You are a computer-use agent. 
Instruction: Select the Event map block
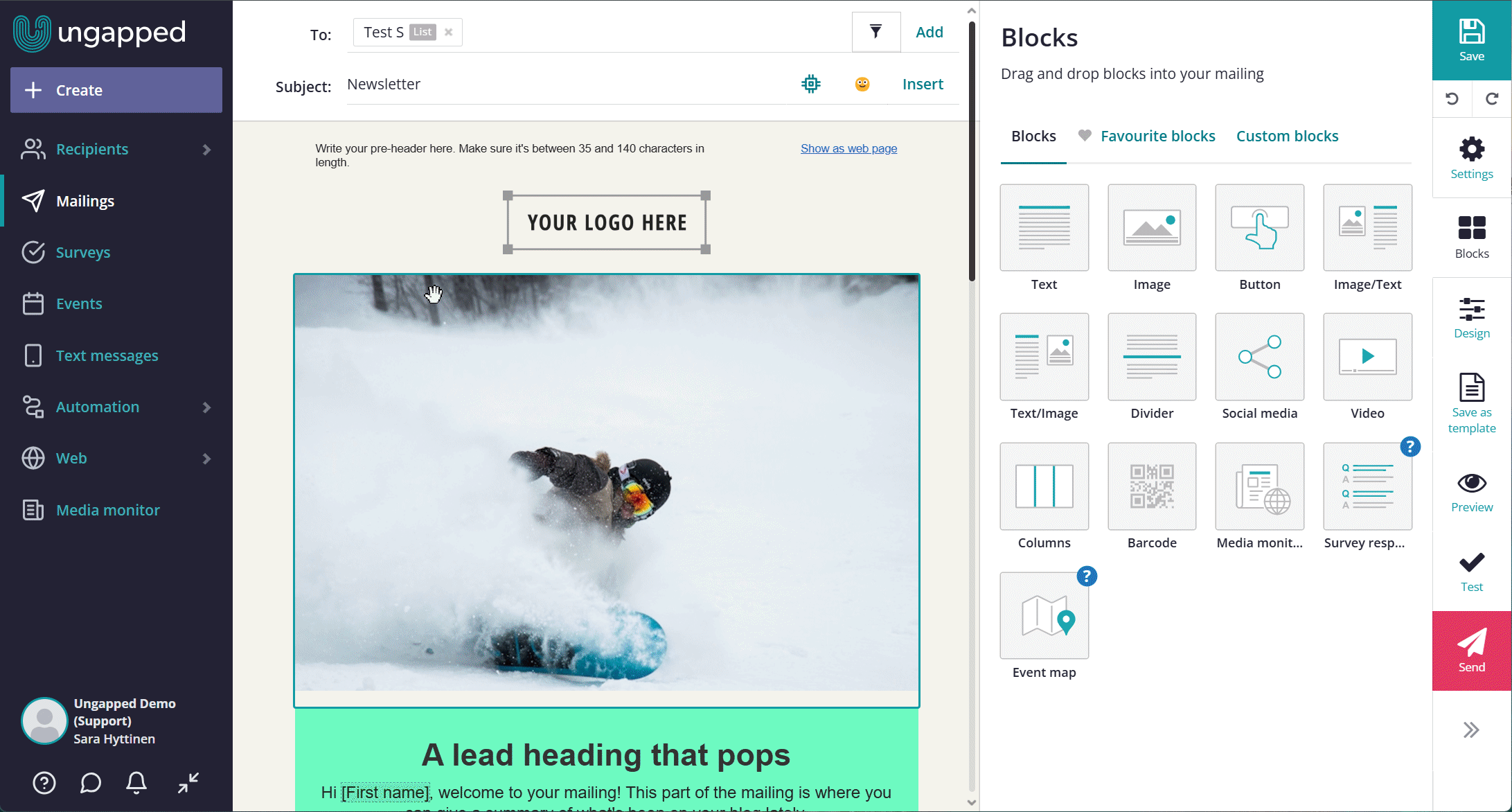1044,615
